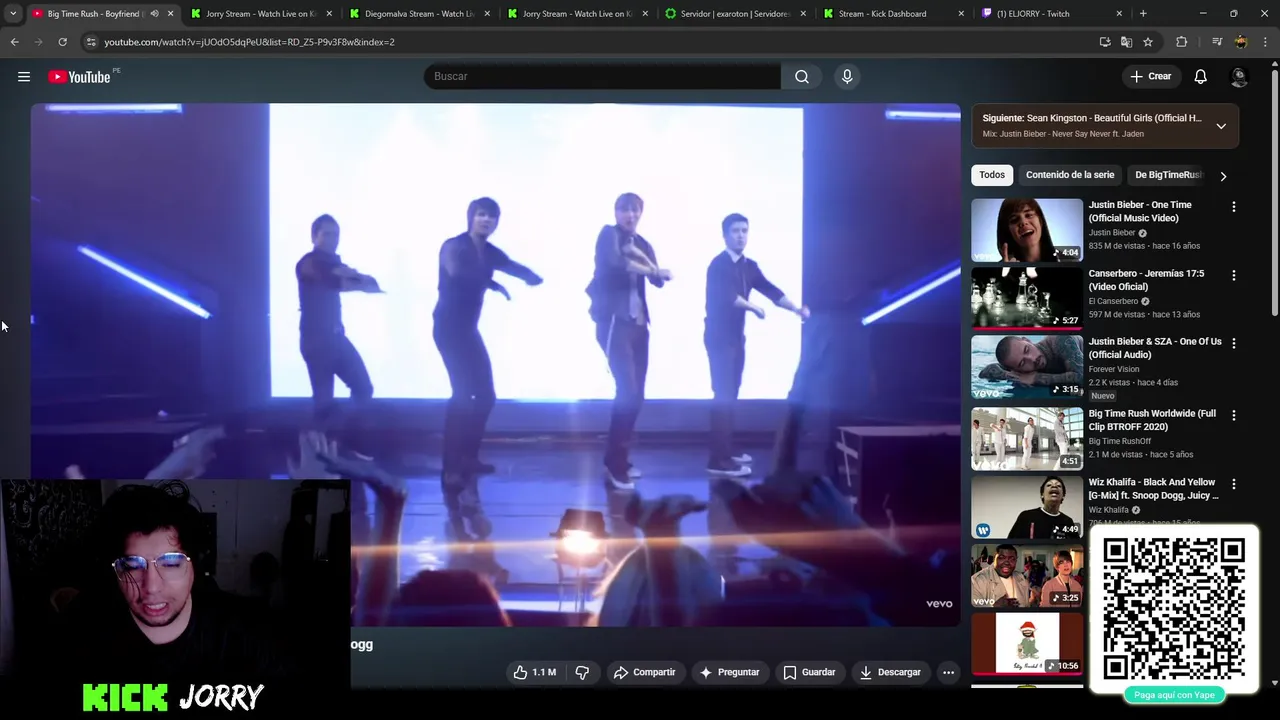Screen dimensions: 1280x720
Task: Mute the Big Time Rush tab audio
Action: (154, 14)
